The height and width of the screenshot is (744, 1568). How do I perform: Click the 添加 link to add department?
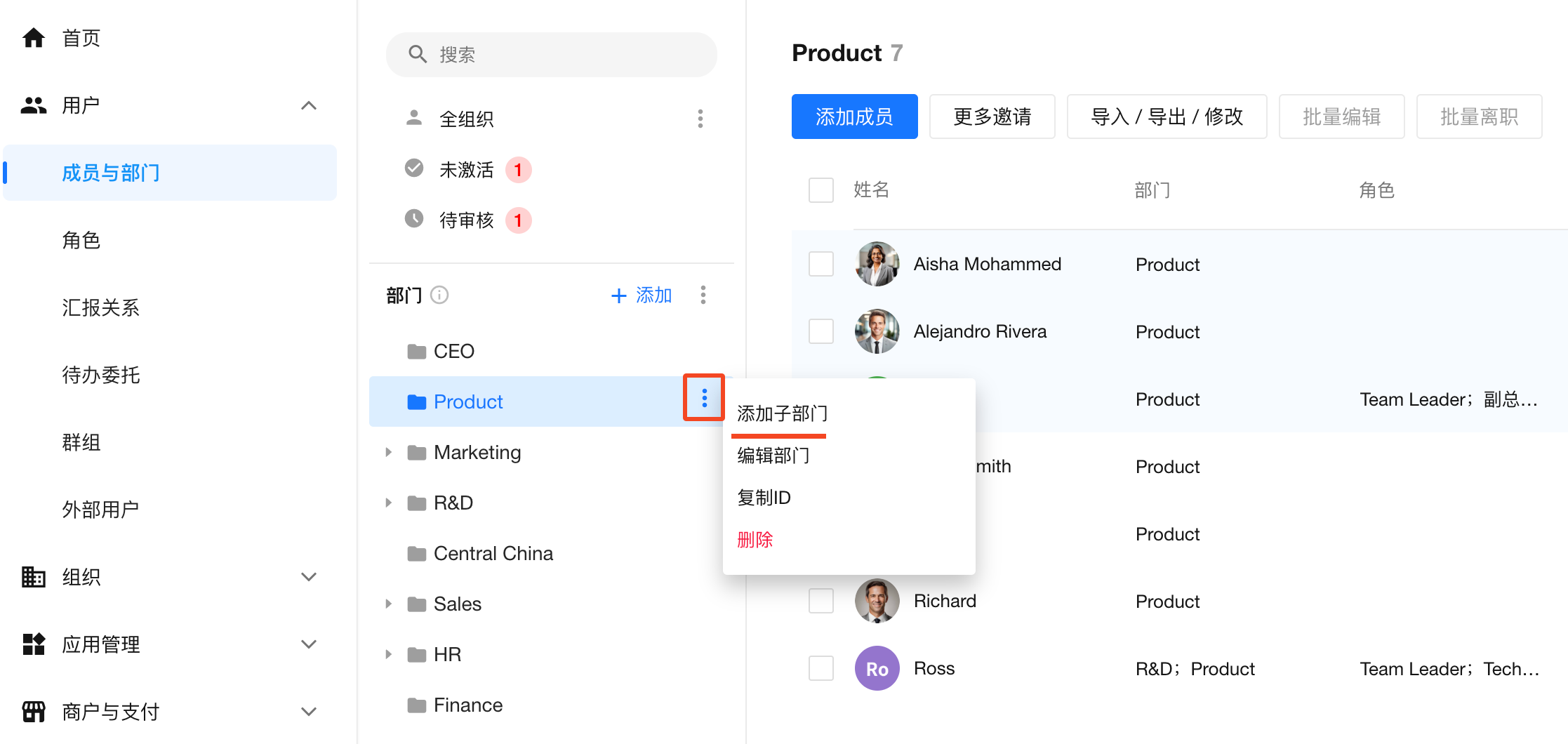click(x=642, y=295)
